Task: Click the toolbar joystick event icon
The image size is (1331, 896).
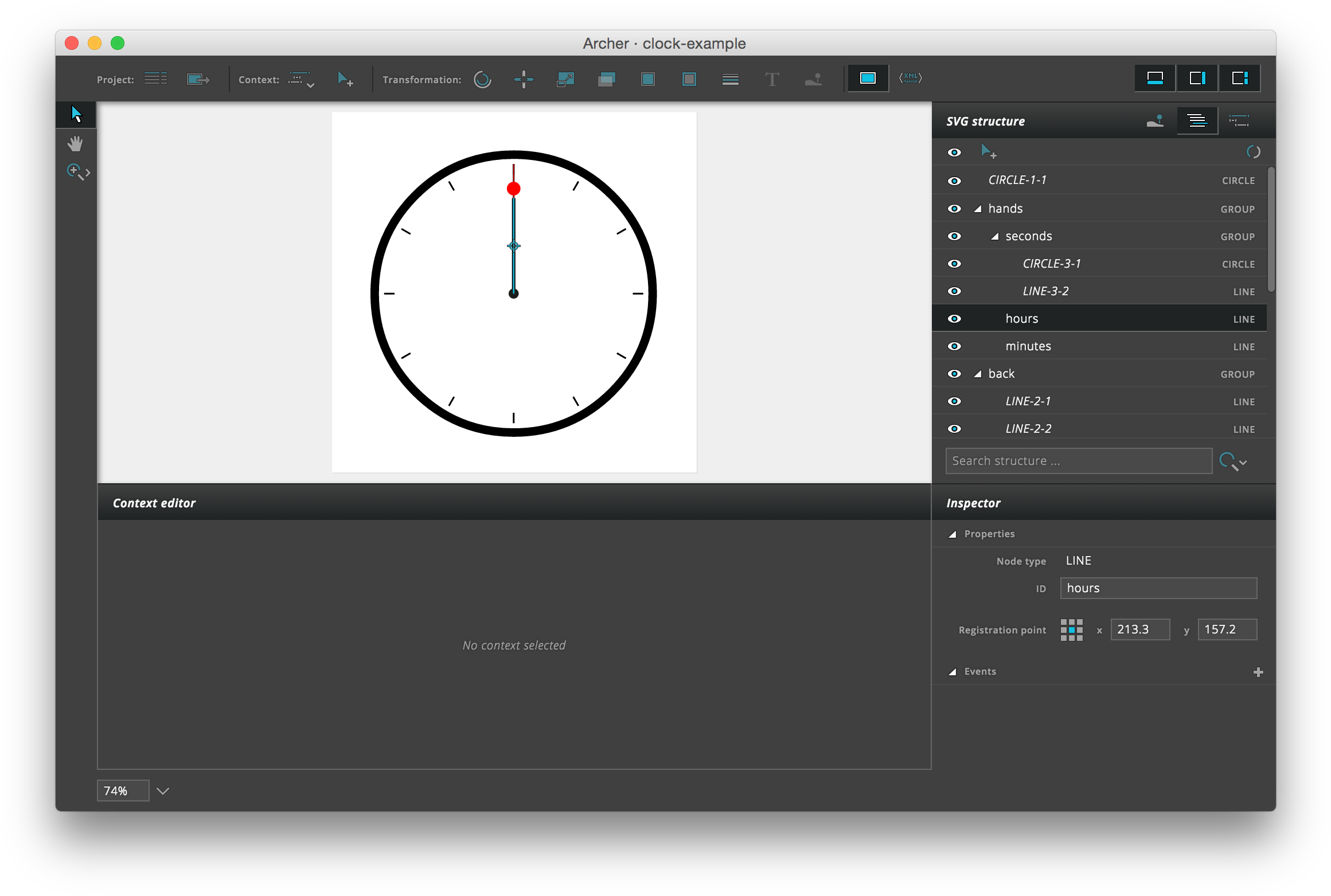Action: click(x=813, y=79)
